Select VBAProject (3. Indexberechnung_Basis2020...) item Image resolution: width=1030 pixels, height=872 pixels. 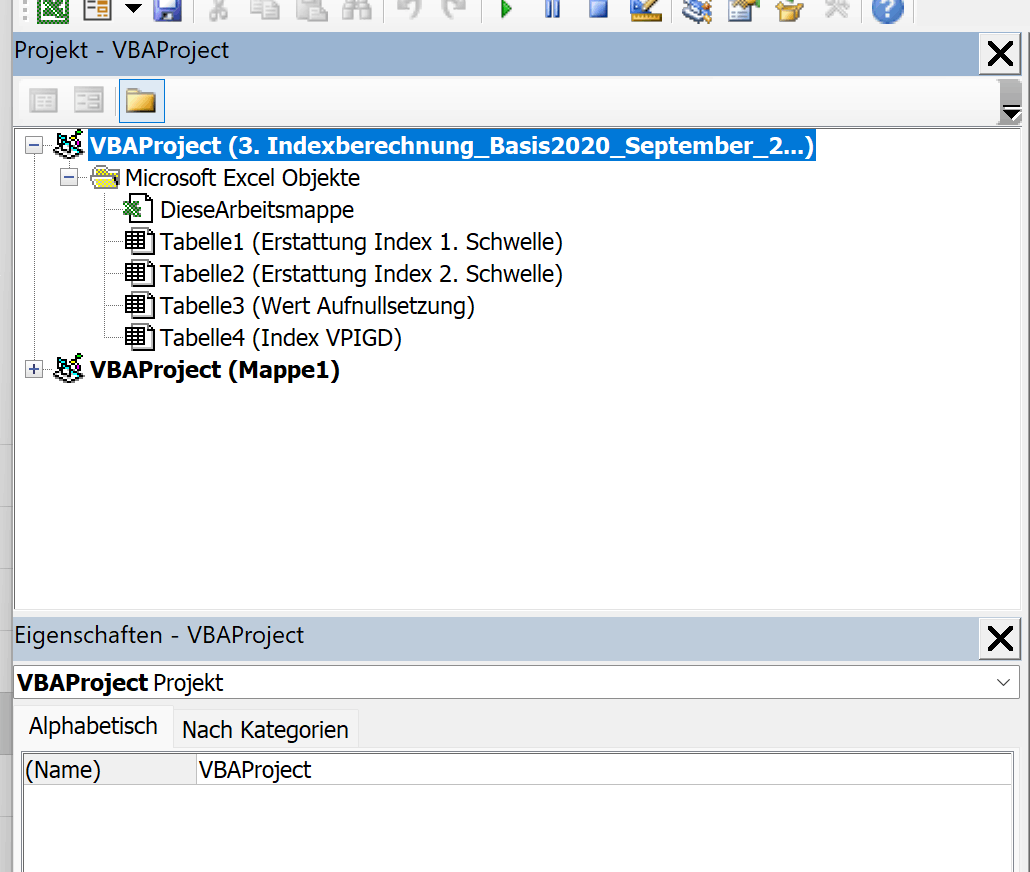pyautogui.click(x=451, y=145)
